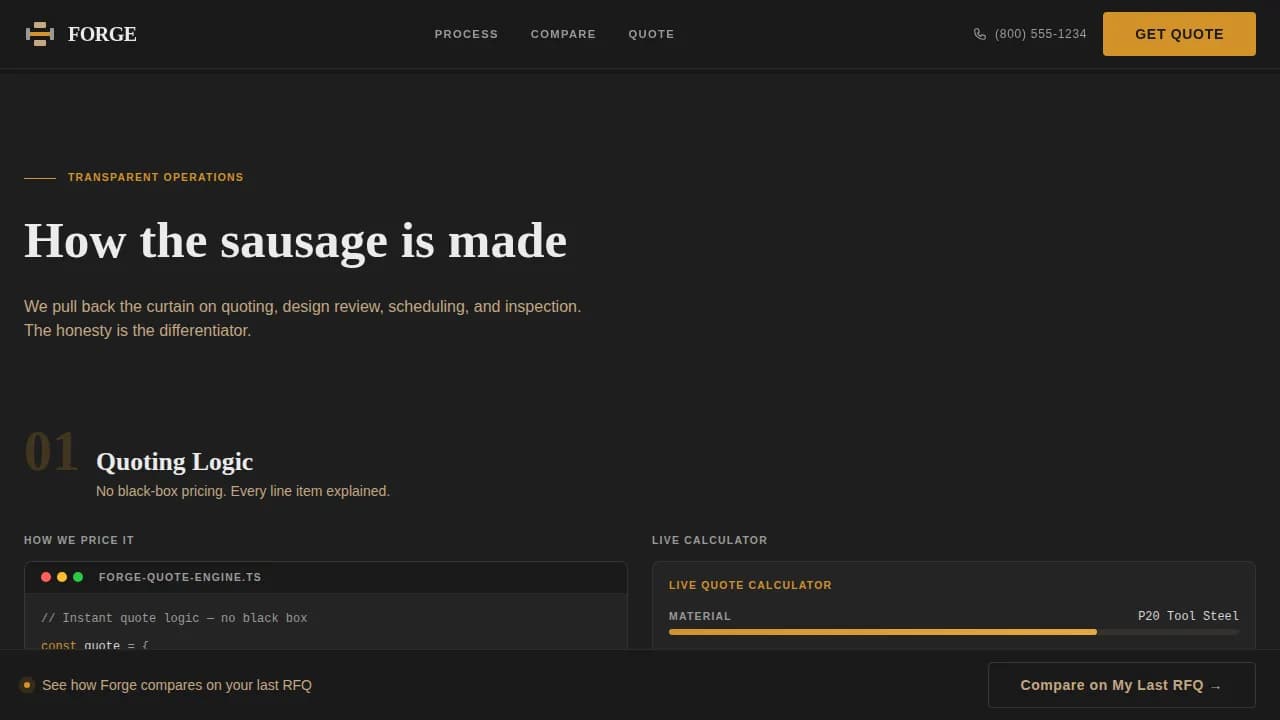
Task: Click the LIVE QUOTE CALCULATOR panel heading
Action: point(750,585)
